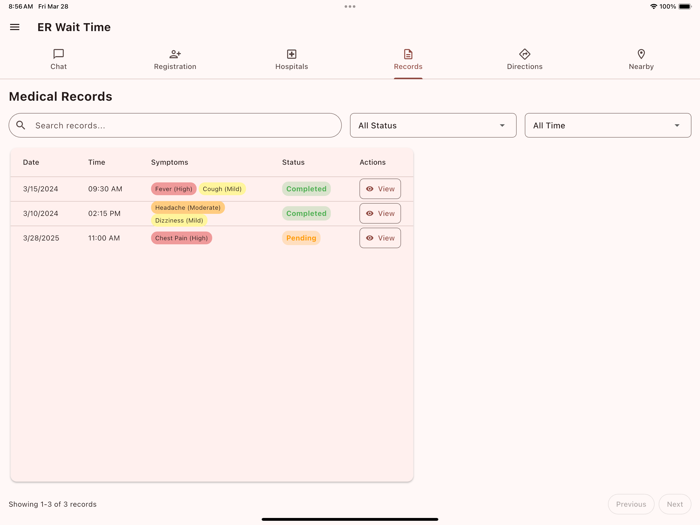Click the eye icon in 3/28/2025 row

tap(370, 238)
